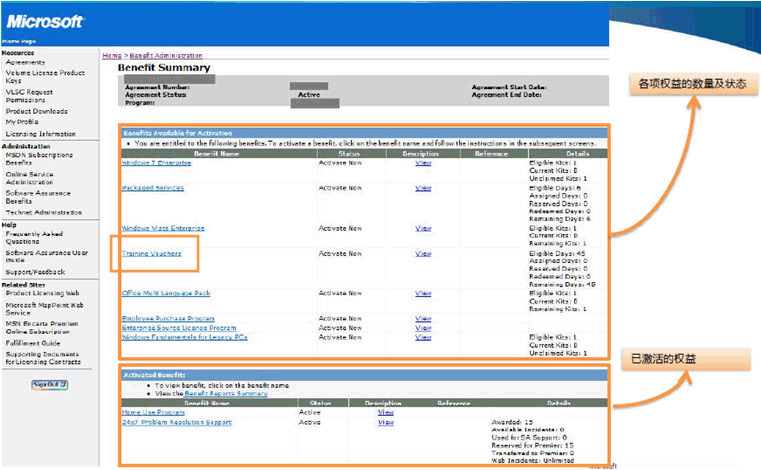761x470 pixels.
Task: Go to VLSC Request Permissions
Action: [x=29, y=96]
